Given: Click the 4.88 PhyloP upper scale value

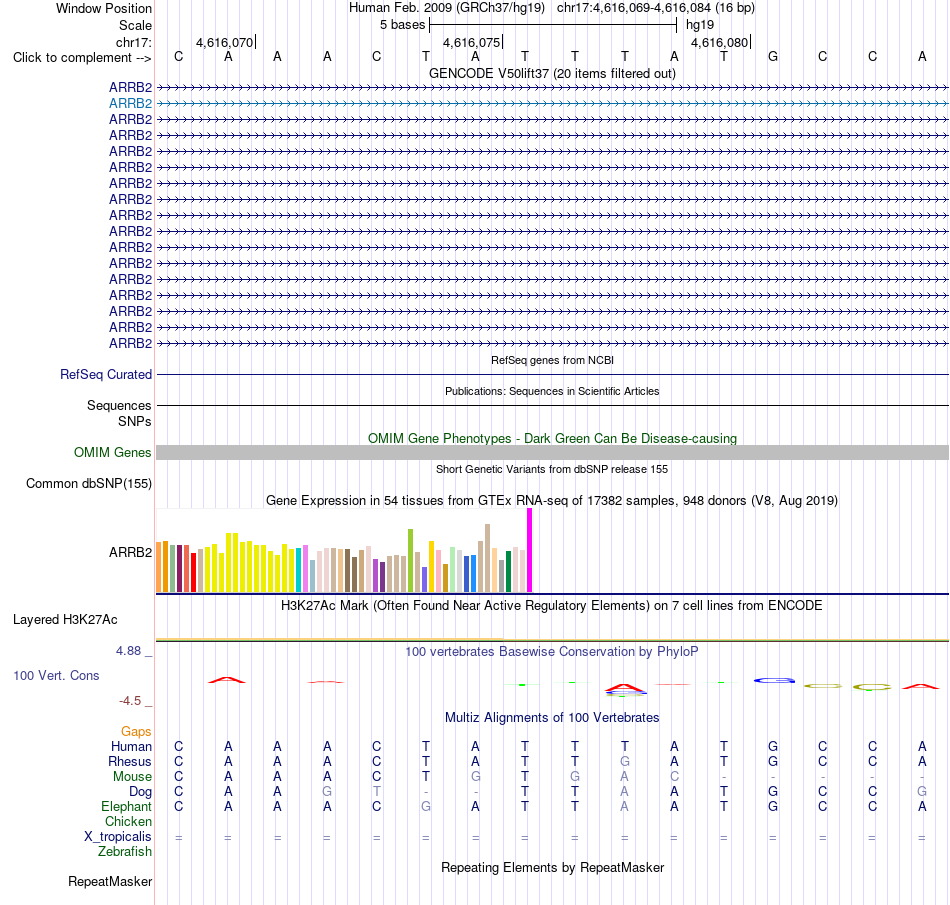Looking at the screenshot, I should pyautogui.click(x=128, y=651).
